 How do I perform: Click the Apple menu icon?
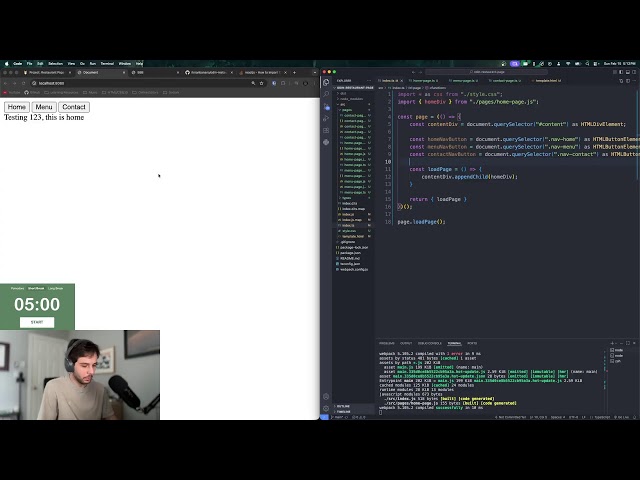[x=7, y=64]
